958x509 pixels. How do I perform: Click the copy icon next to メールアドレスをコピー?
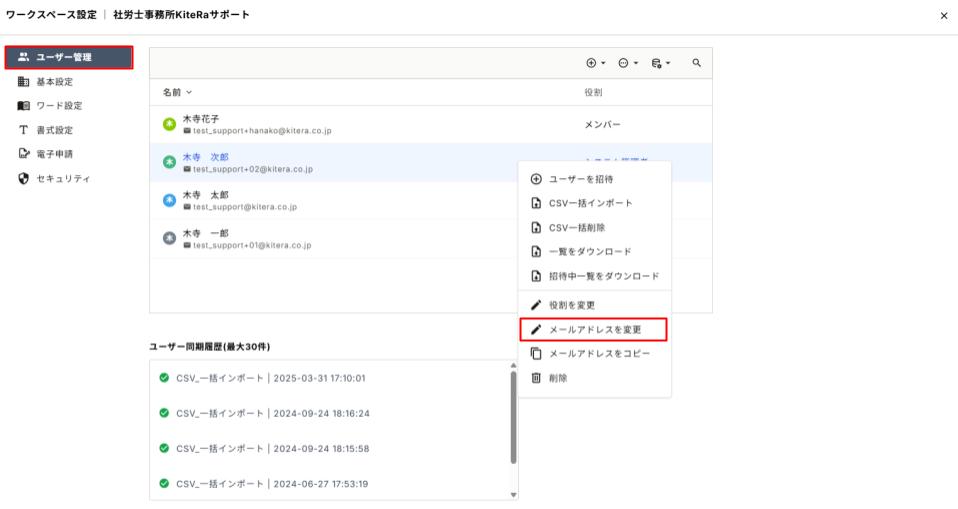(536, 354)
